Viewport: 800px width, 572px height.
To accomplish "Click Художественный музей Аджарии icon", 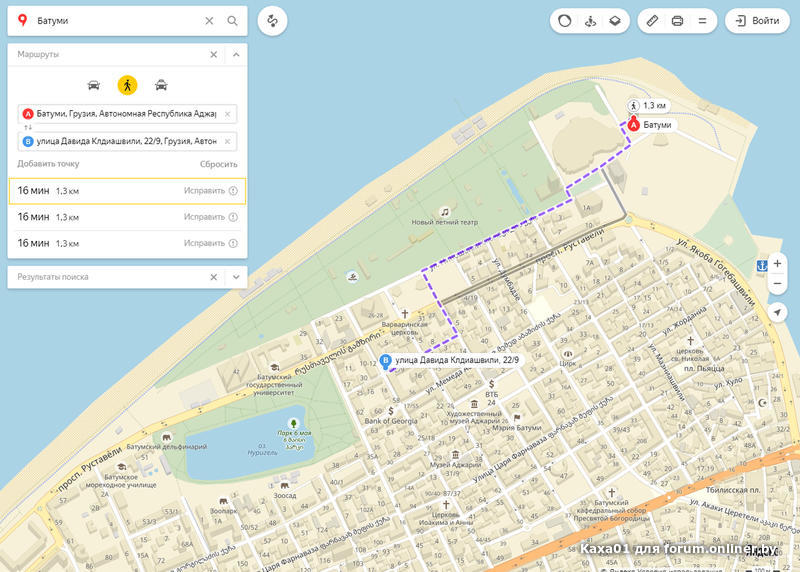I will coord(474,404).
